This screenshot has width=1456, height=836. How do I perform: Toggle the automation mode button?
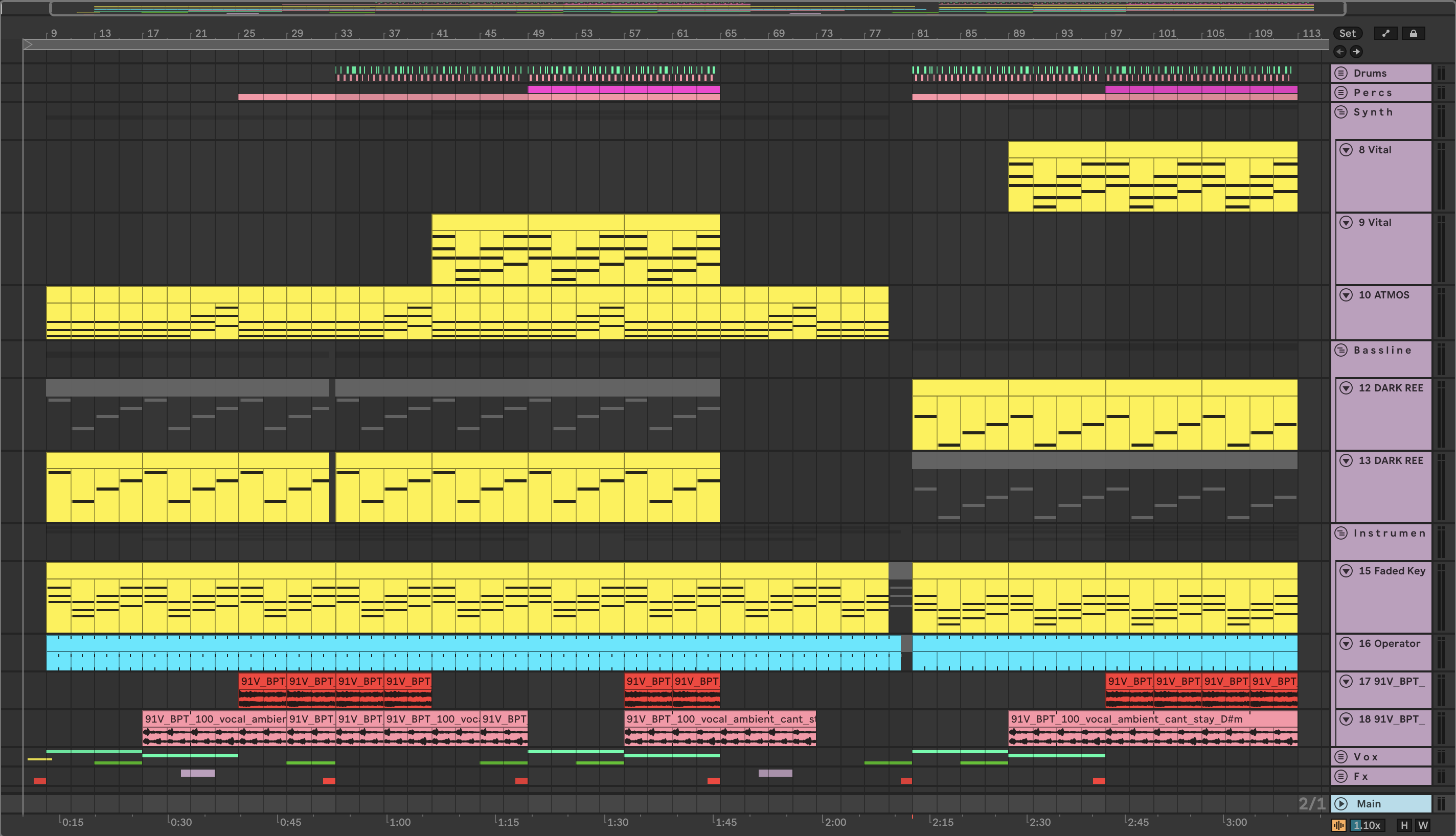[1385, 33]
